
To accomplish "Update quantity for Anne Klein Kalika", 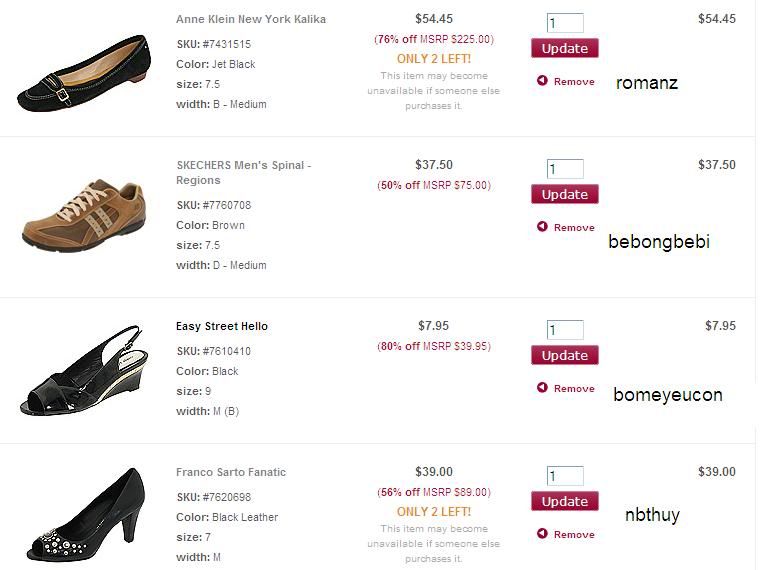I will point(564,48).
